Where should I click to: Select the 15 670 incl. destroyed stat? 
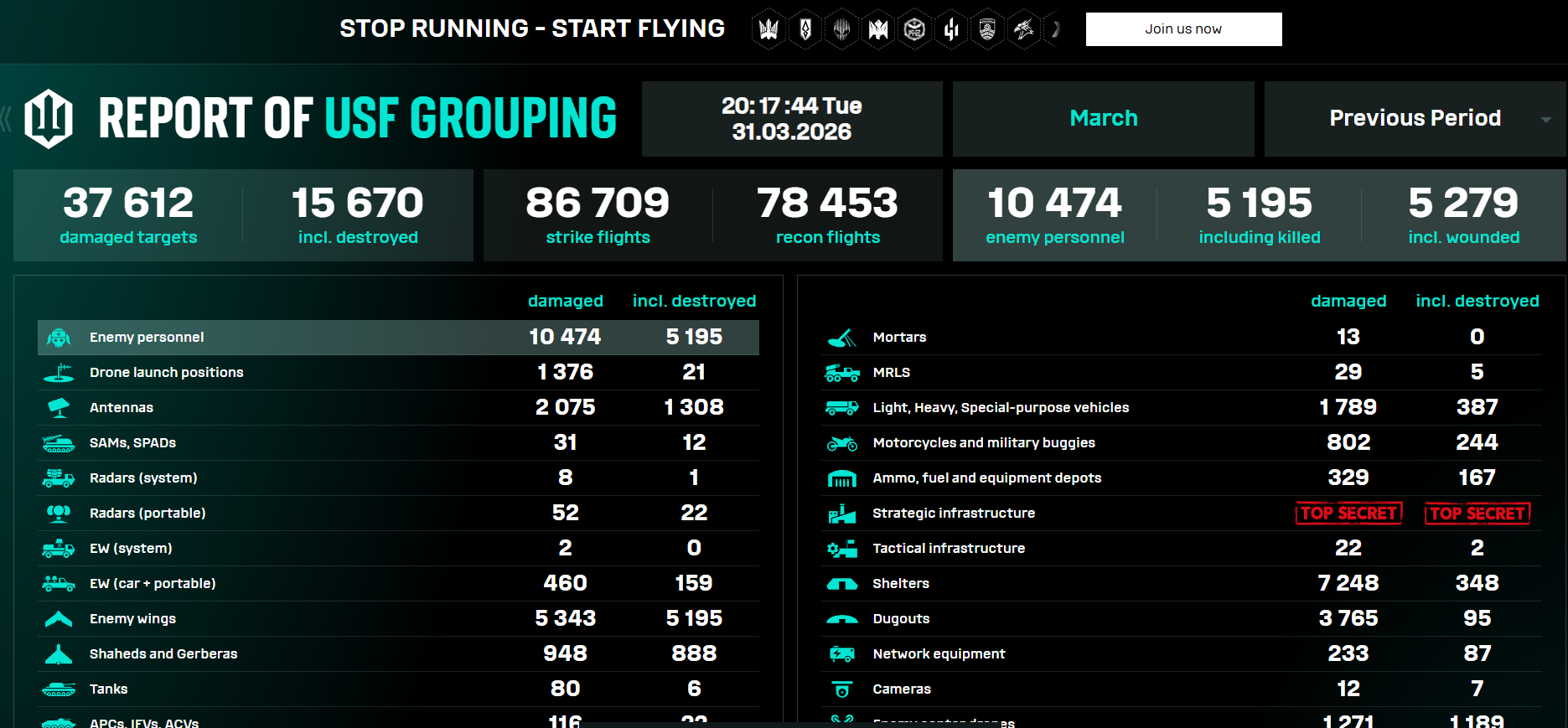tap(358, 215)
